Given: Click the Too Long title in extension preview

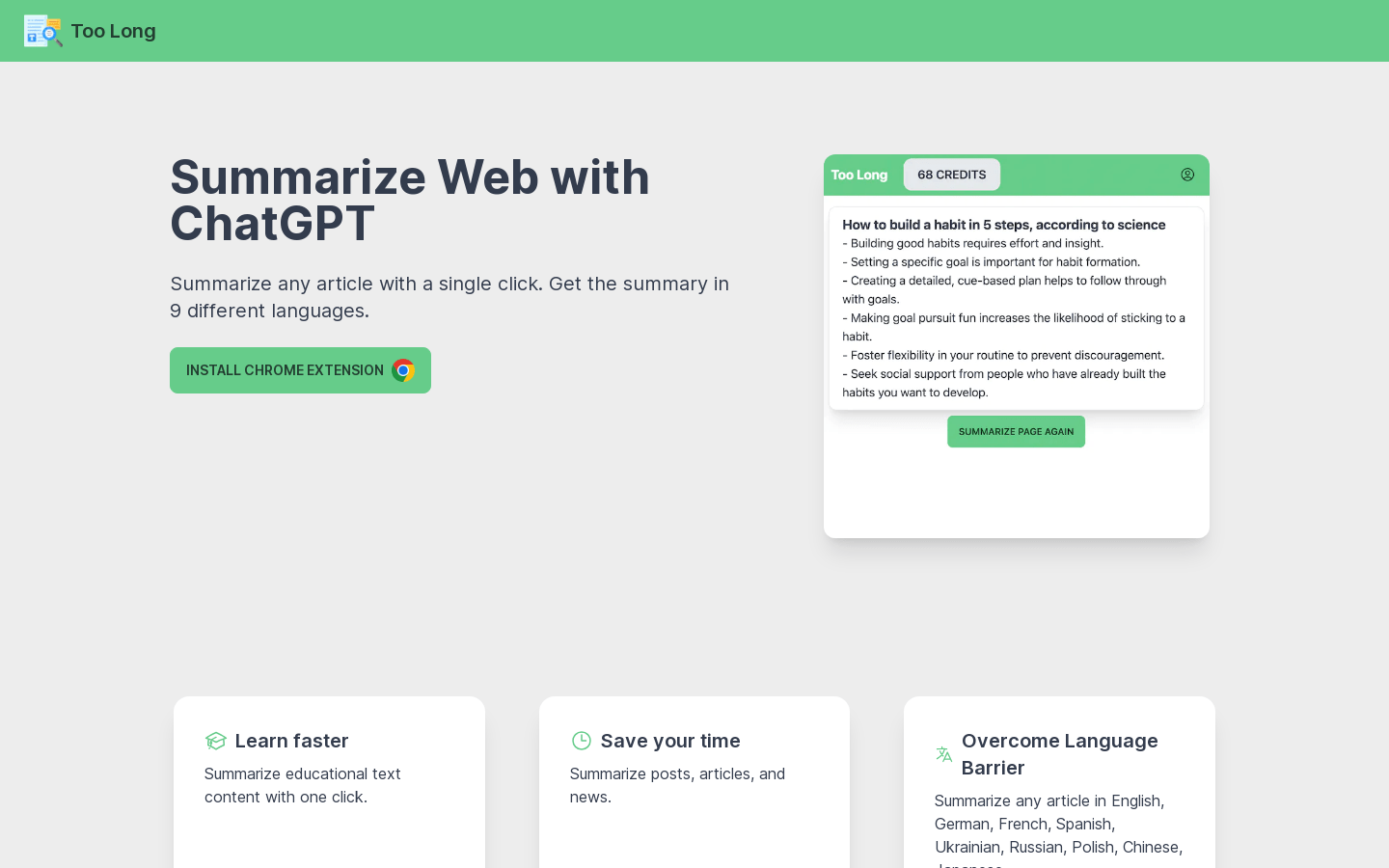Looking at the screenshot, I should tap(858, 175).
